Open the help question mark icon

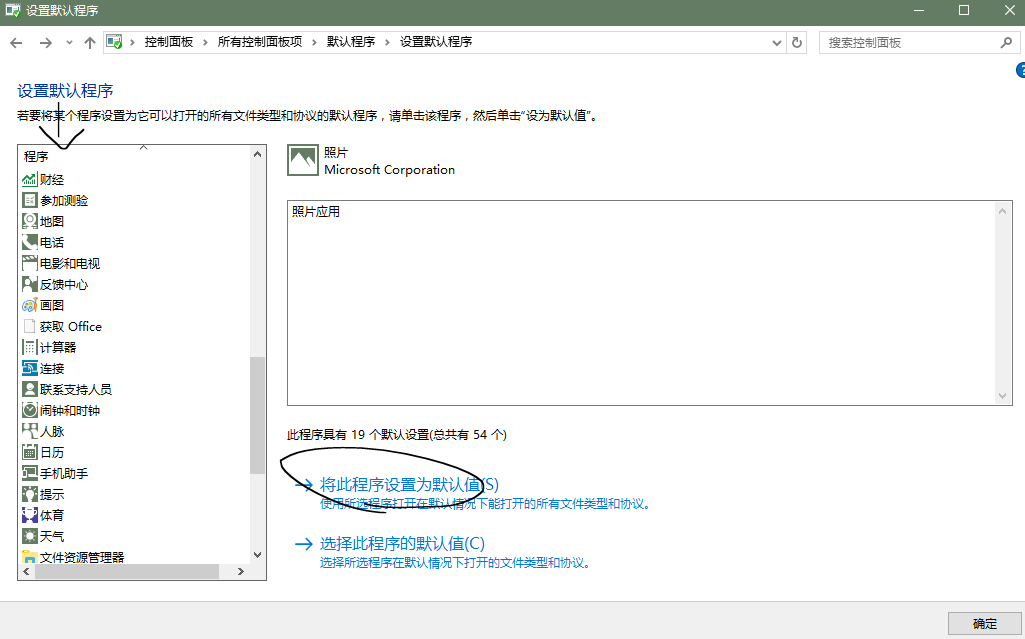(x=1020, y=71)
